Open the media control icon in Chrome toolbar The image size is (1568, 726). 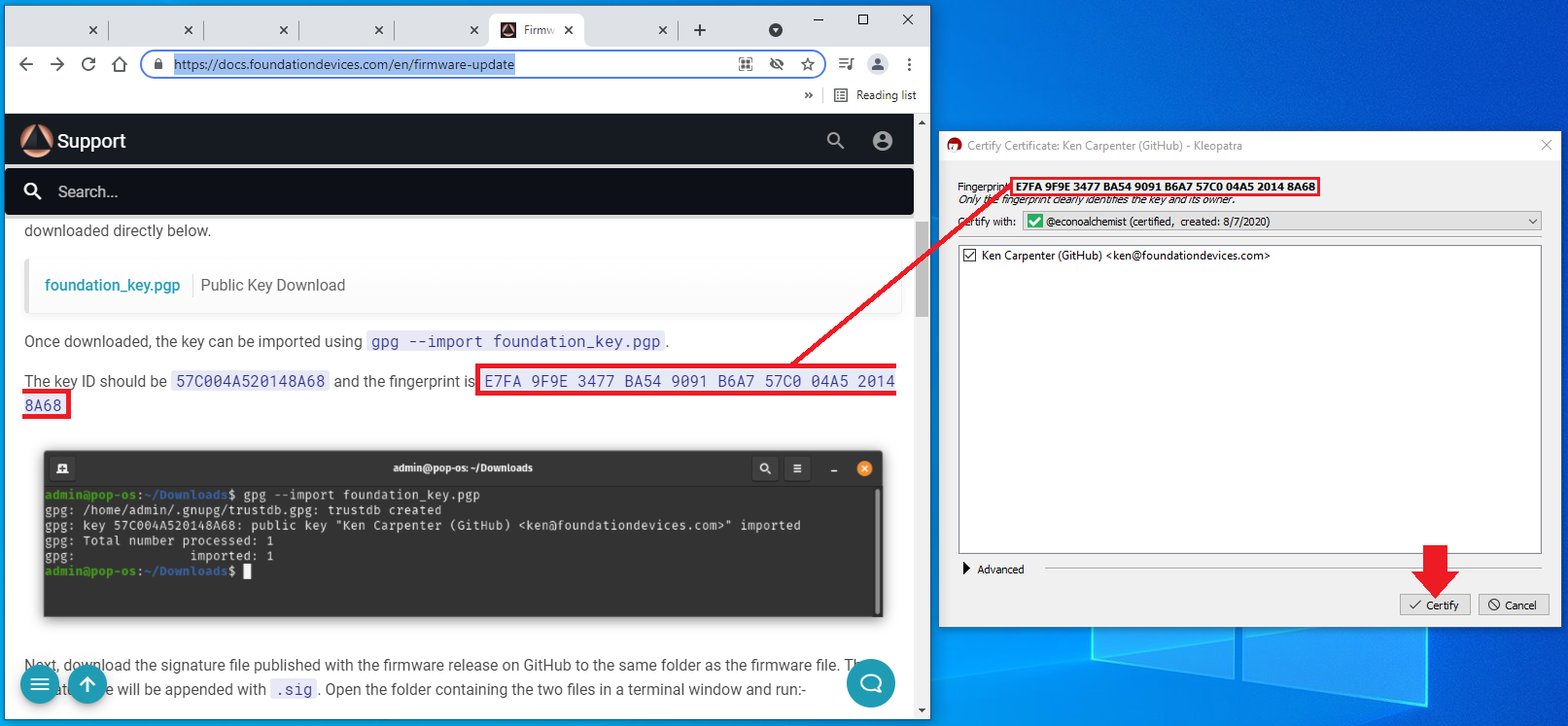coord(847,64)
